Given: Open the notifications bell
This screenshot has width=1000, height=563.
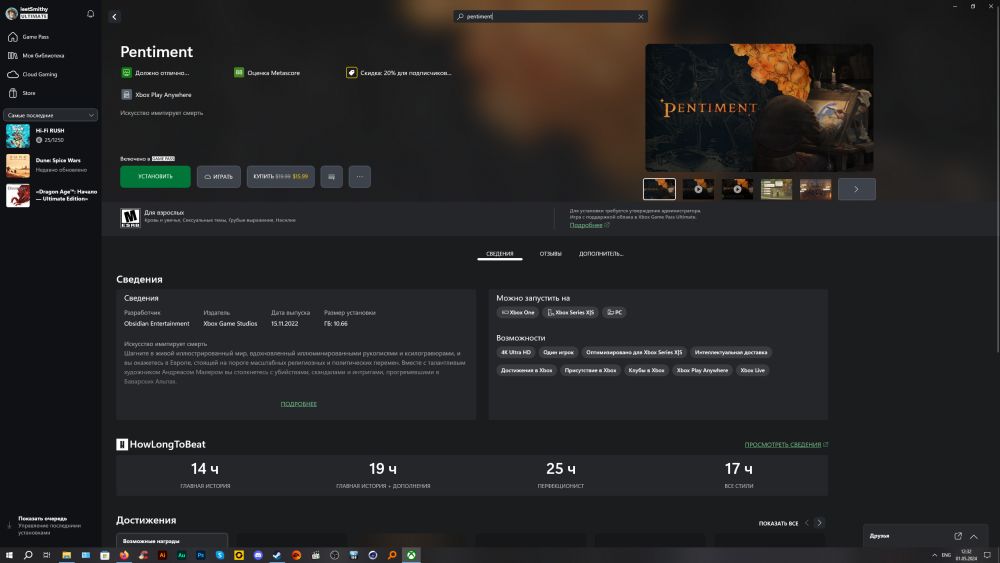Looking at the screenshot, I should [91, 14].
